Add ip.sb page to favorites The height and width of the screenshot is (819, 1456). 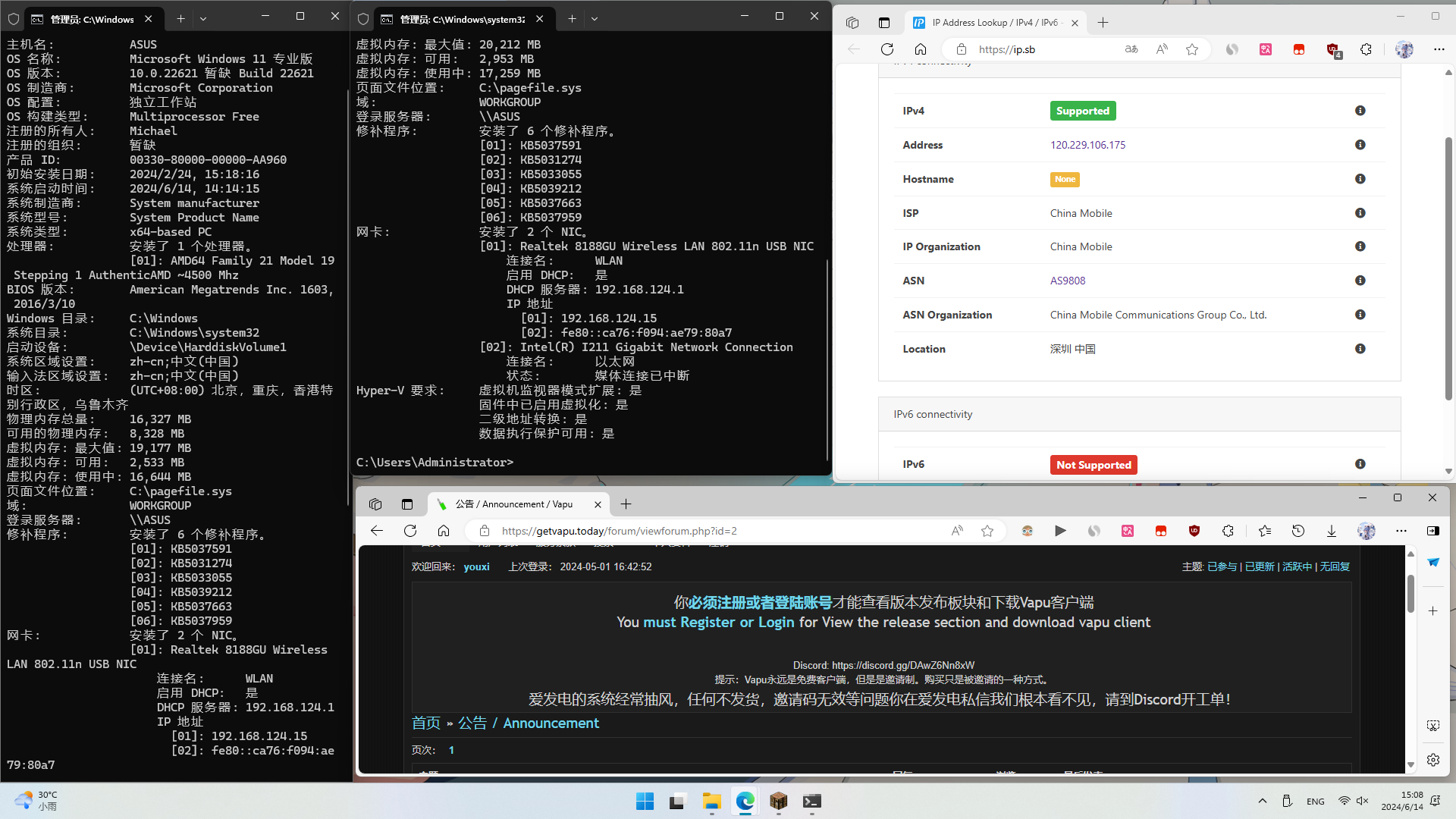[x=1192, y=49]
